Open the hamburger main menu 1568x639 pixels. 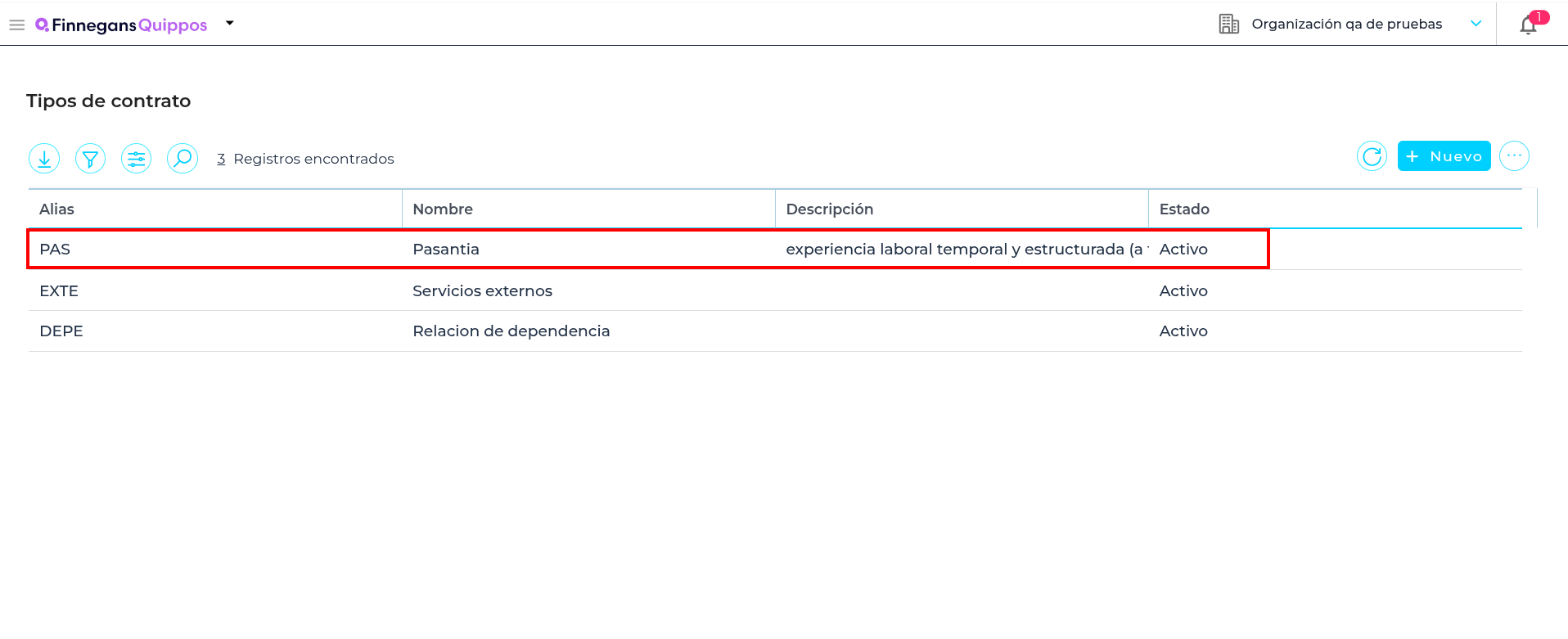(16, 25)
